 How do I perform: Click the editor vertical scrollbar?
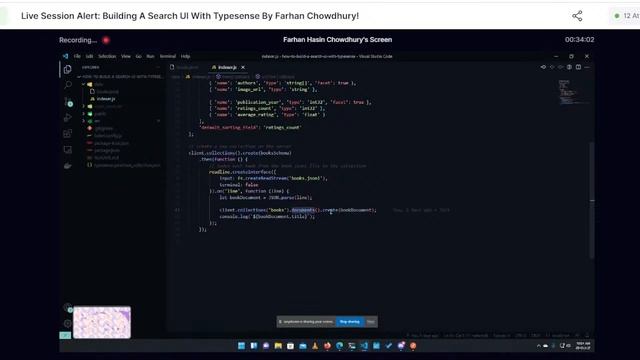click(x=592, y=200)
